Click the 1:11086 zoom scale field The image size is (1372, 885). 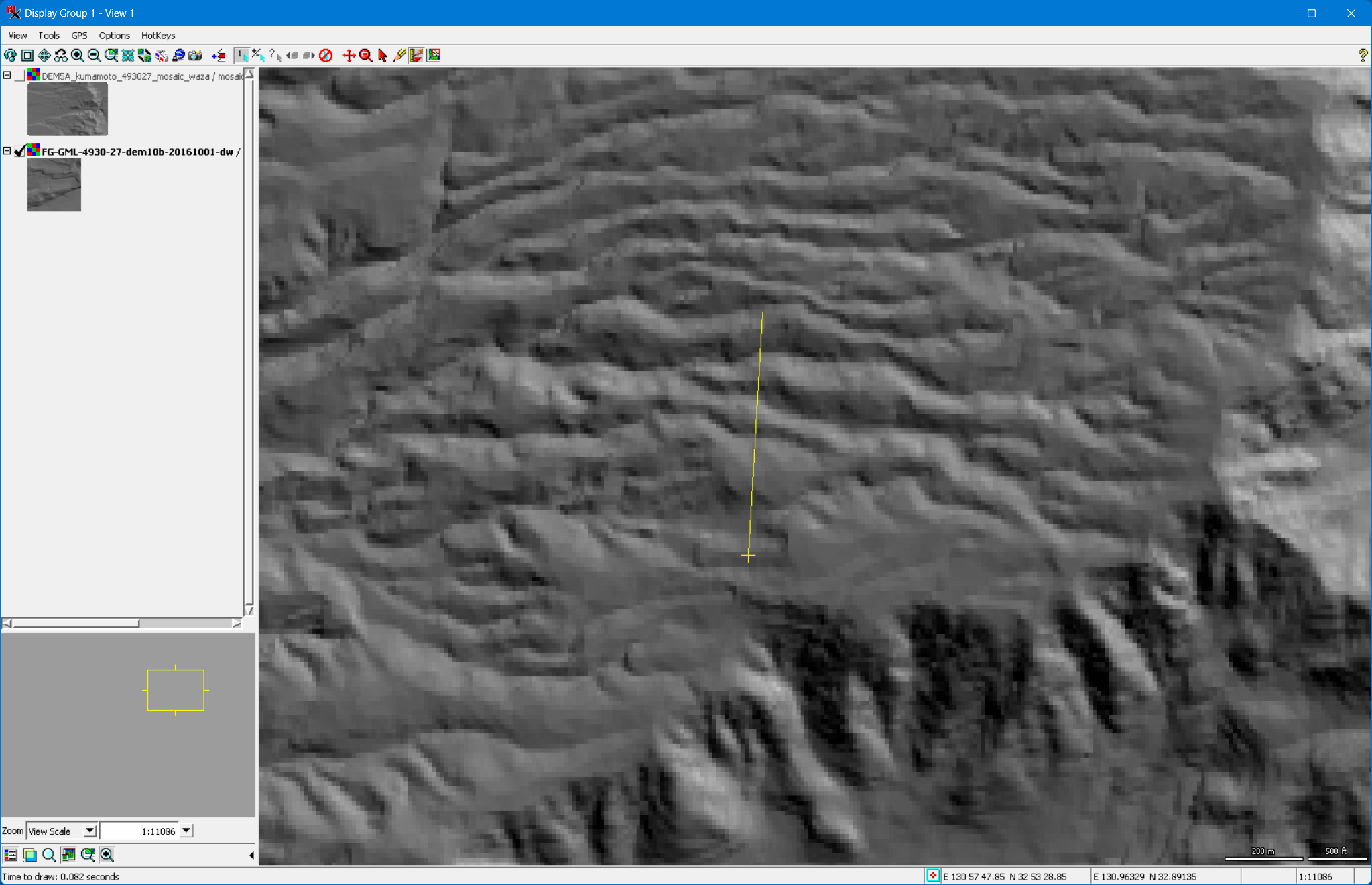coord(139,831)
